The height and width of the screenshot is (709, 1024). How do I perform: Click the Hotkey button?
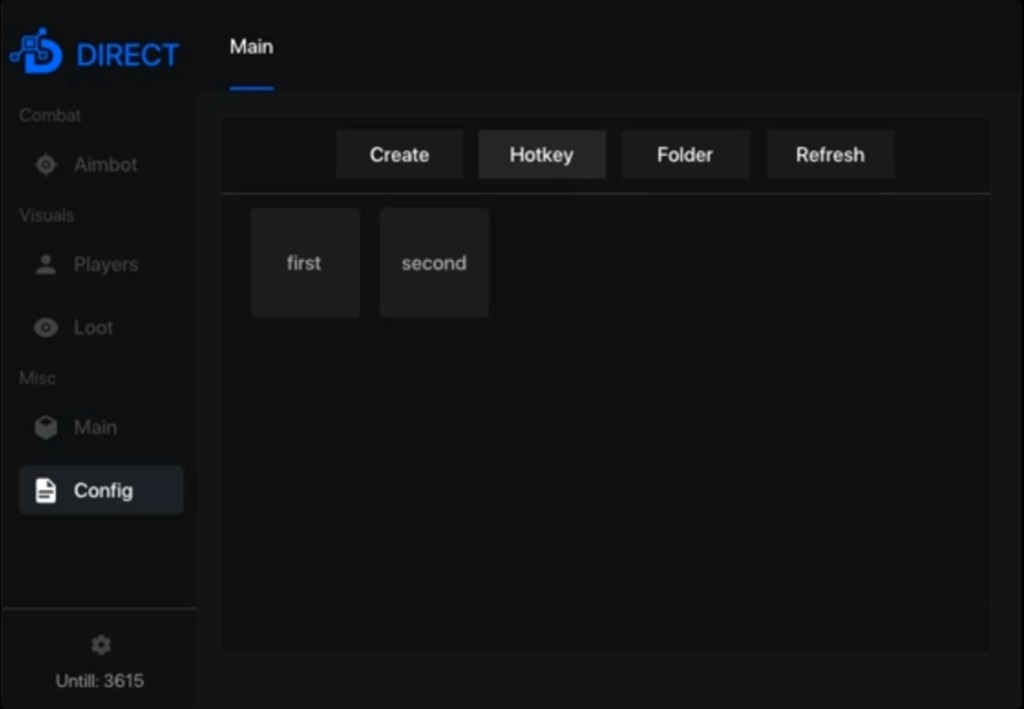pos(541,155)
